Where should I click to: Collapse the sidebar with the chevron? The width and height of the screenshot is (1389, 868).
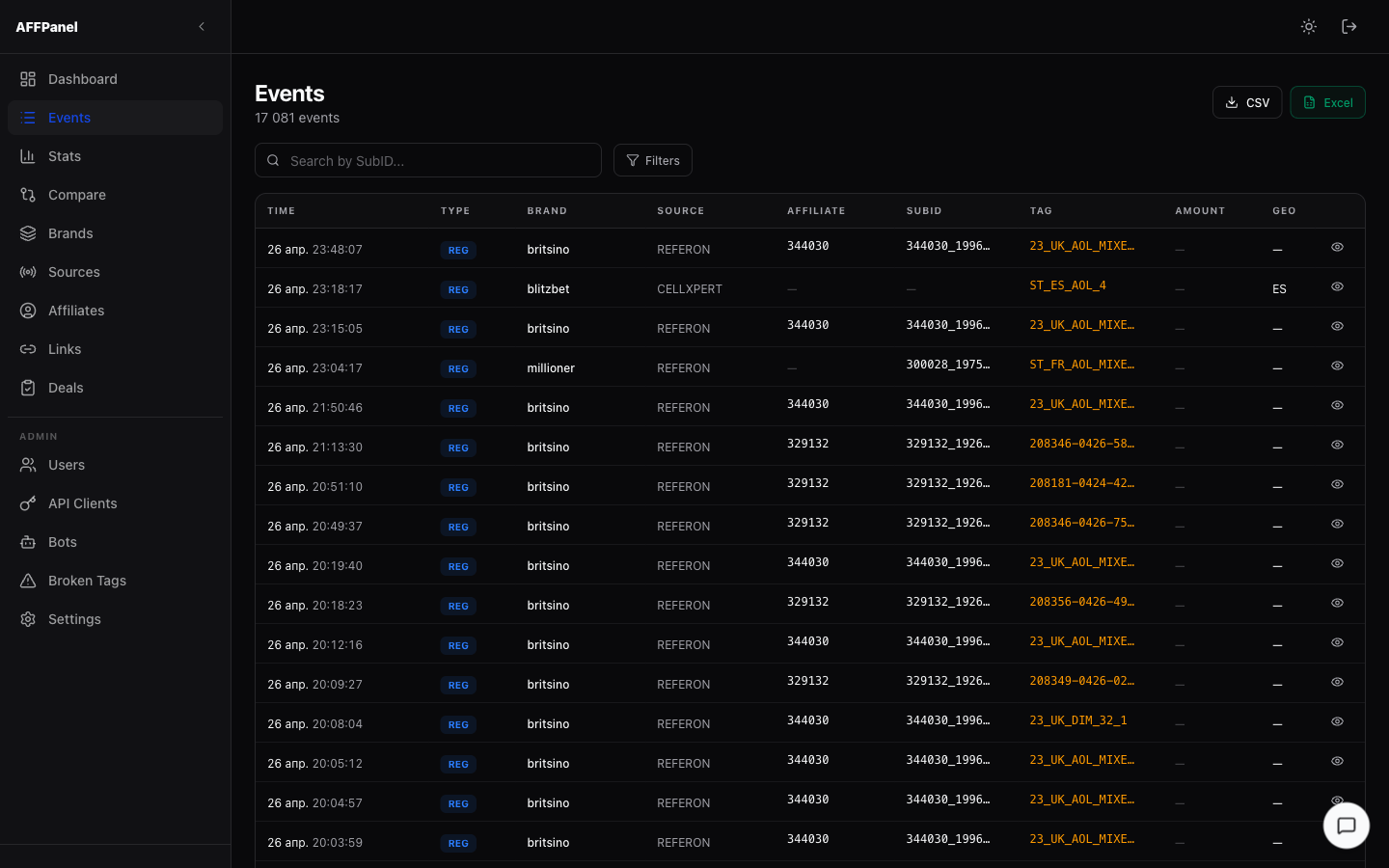[201, 26]
